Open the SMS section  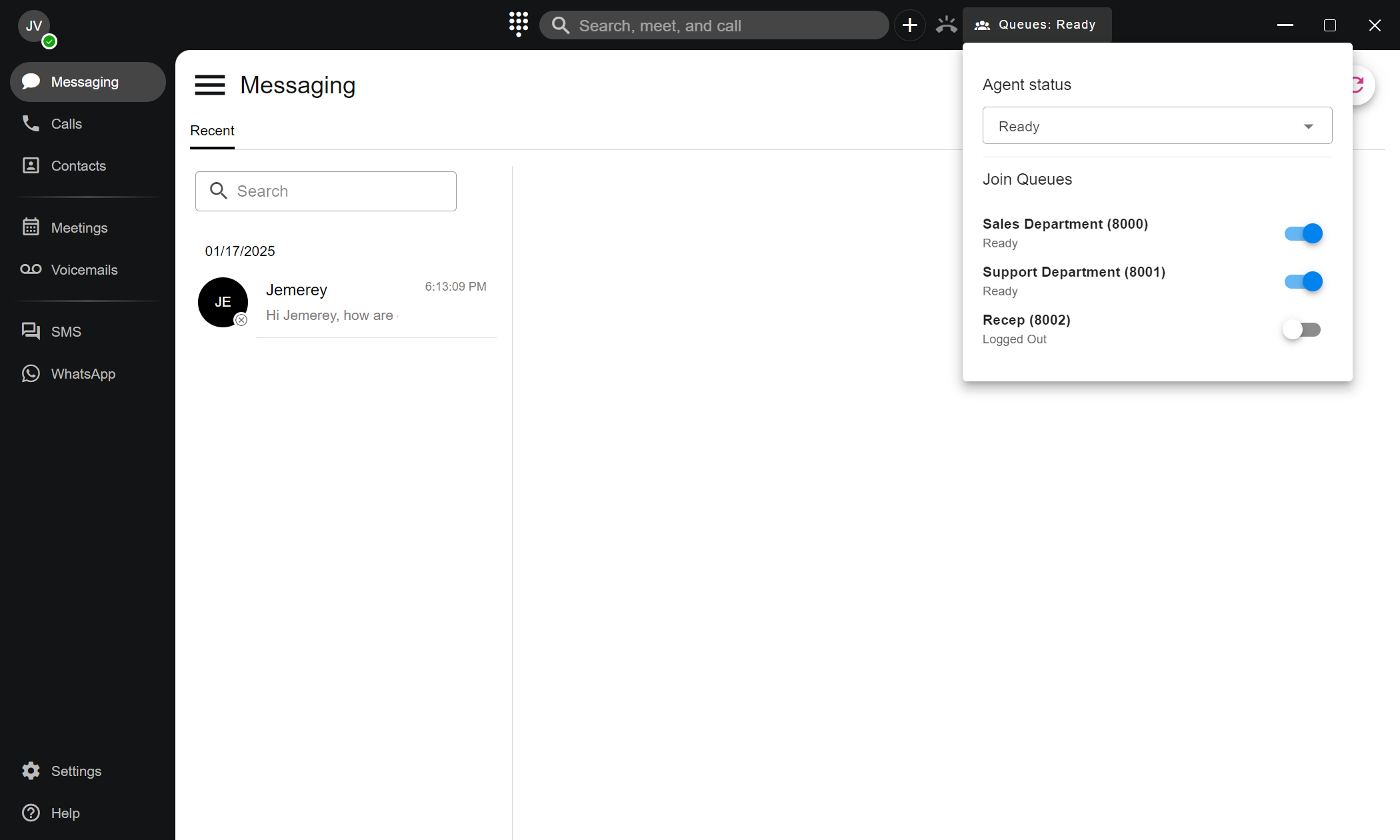(x=65, y=331)
